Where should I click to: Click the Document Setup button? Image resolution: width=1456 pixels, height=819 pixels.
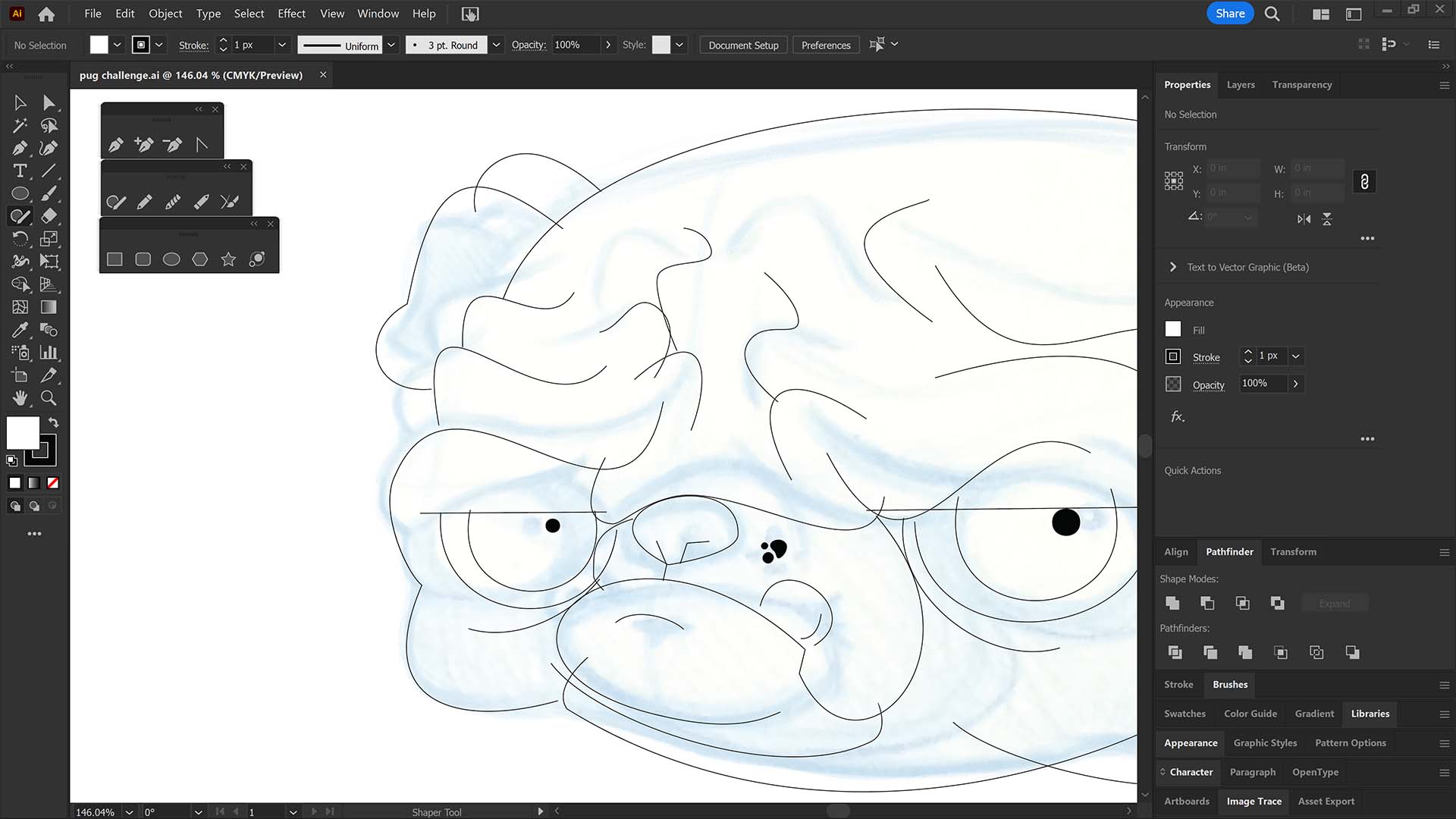(743, 45)
